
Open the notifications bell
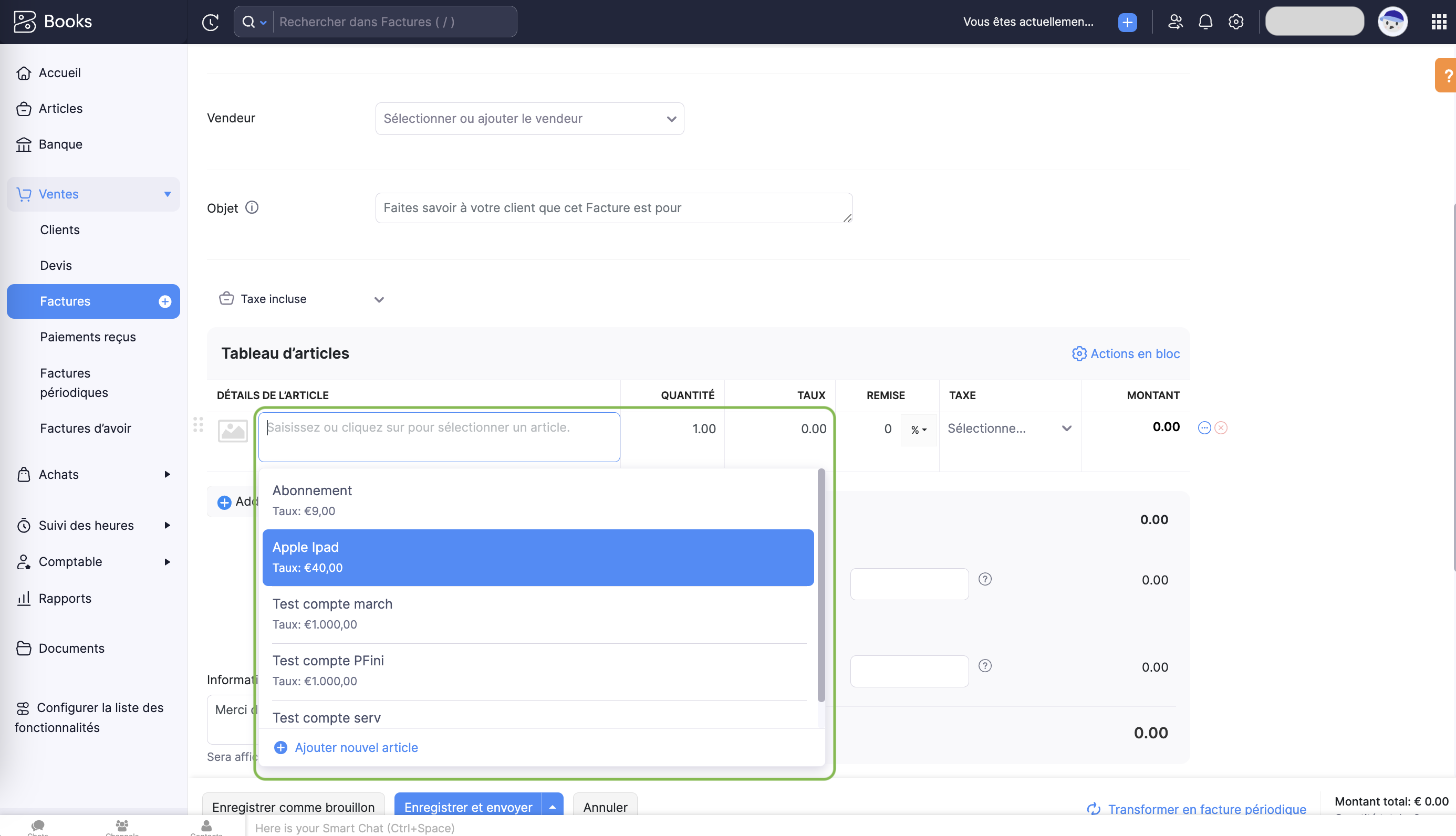(x=1205, y=22)
